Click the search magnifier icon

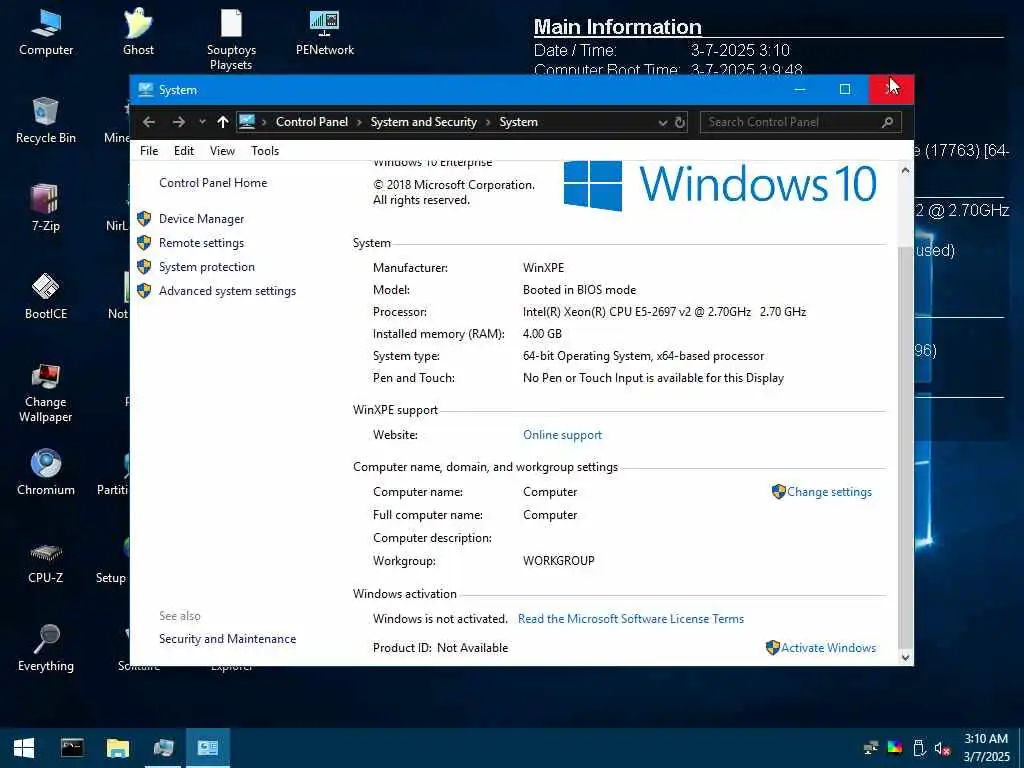(x=887, y=122)
